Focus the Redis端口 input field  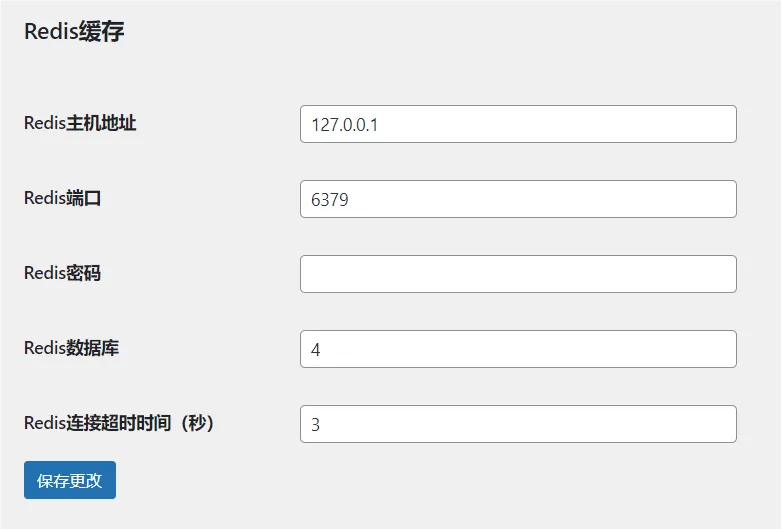pos(518,199)
